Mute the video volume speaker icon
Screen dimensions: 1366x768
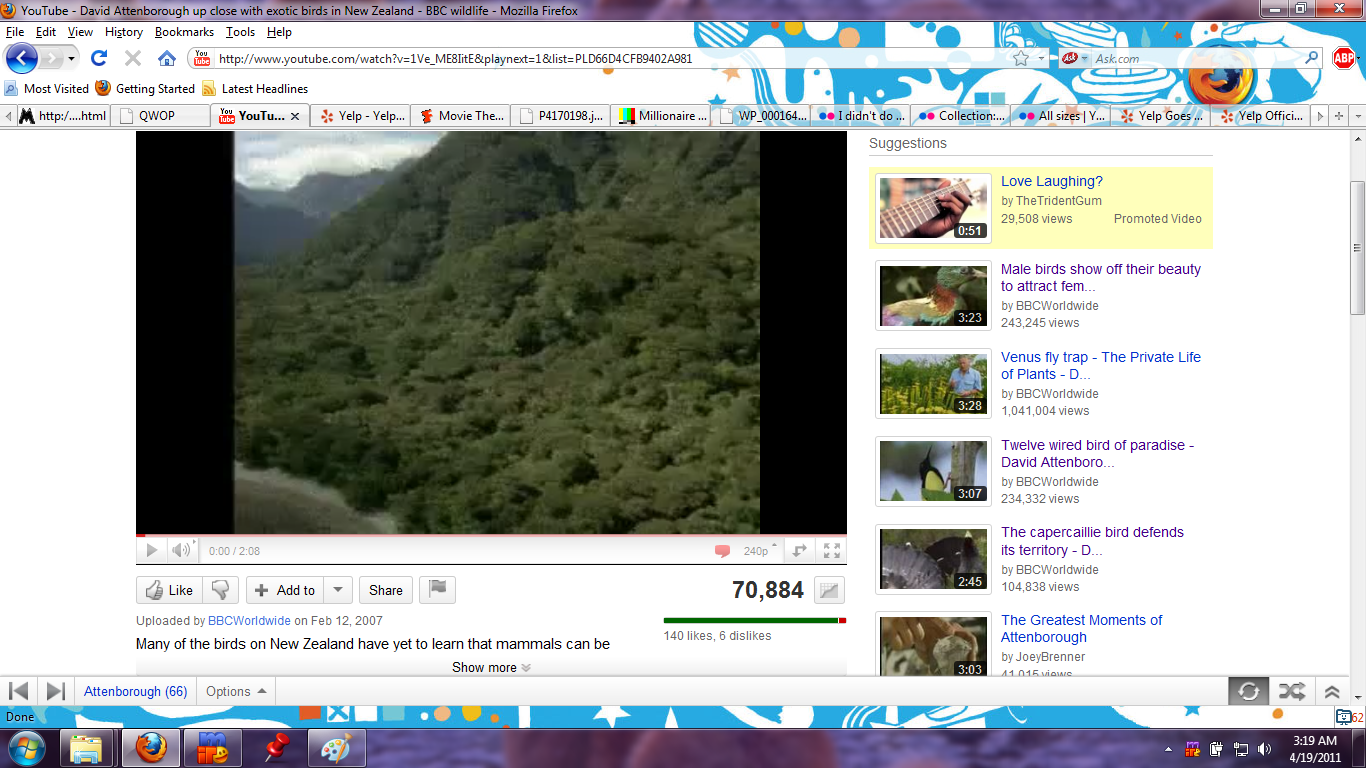click(x=181, y=550)
